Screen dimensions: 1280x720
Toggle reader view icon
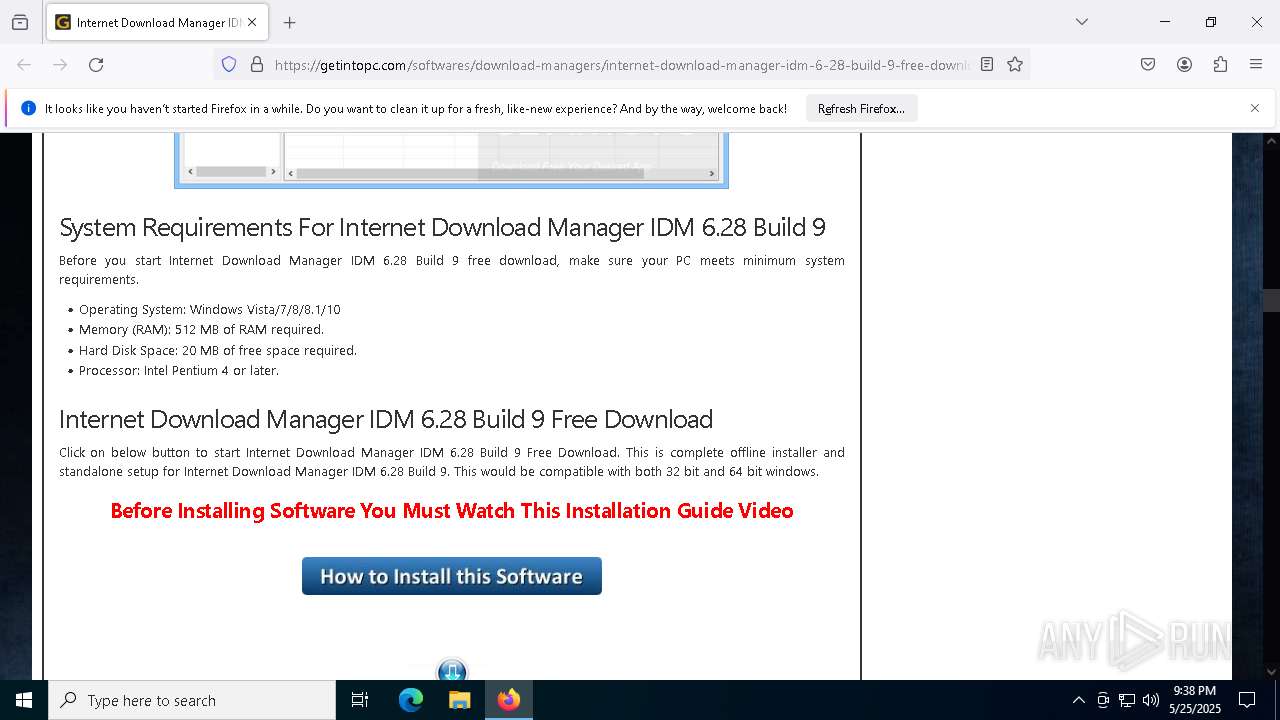tap(987, 65)
